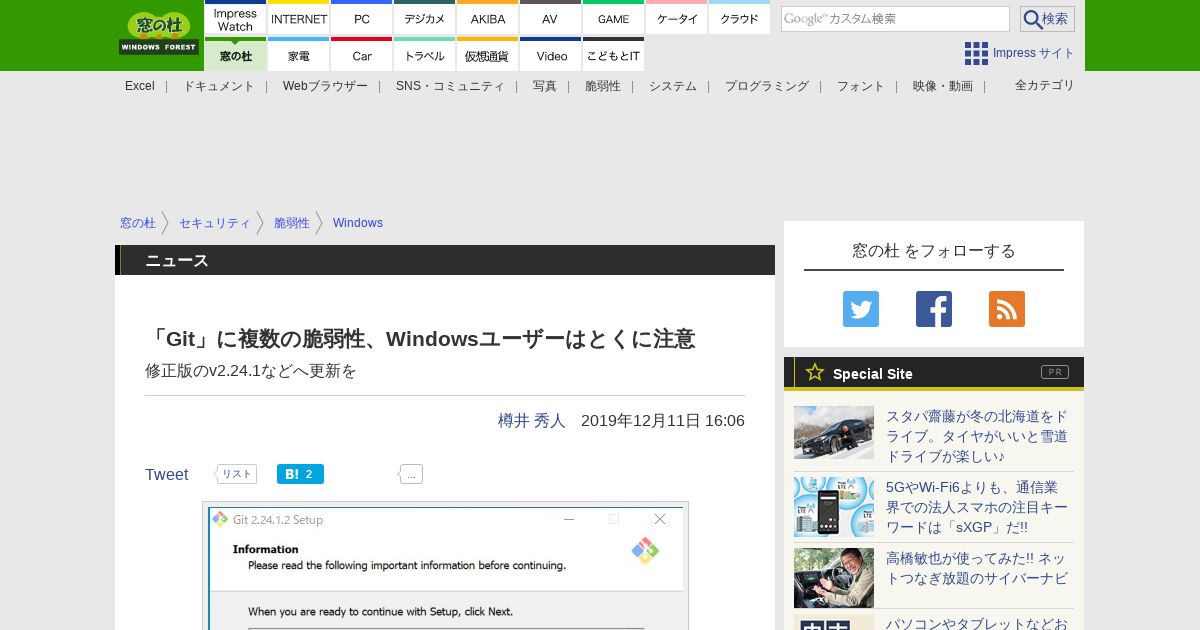1200x630 pixels.
Task: Go to 脆弱性 category in the menu bar
Action: point(603,86)
